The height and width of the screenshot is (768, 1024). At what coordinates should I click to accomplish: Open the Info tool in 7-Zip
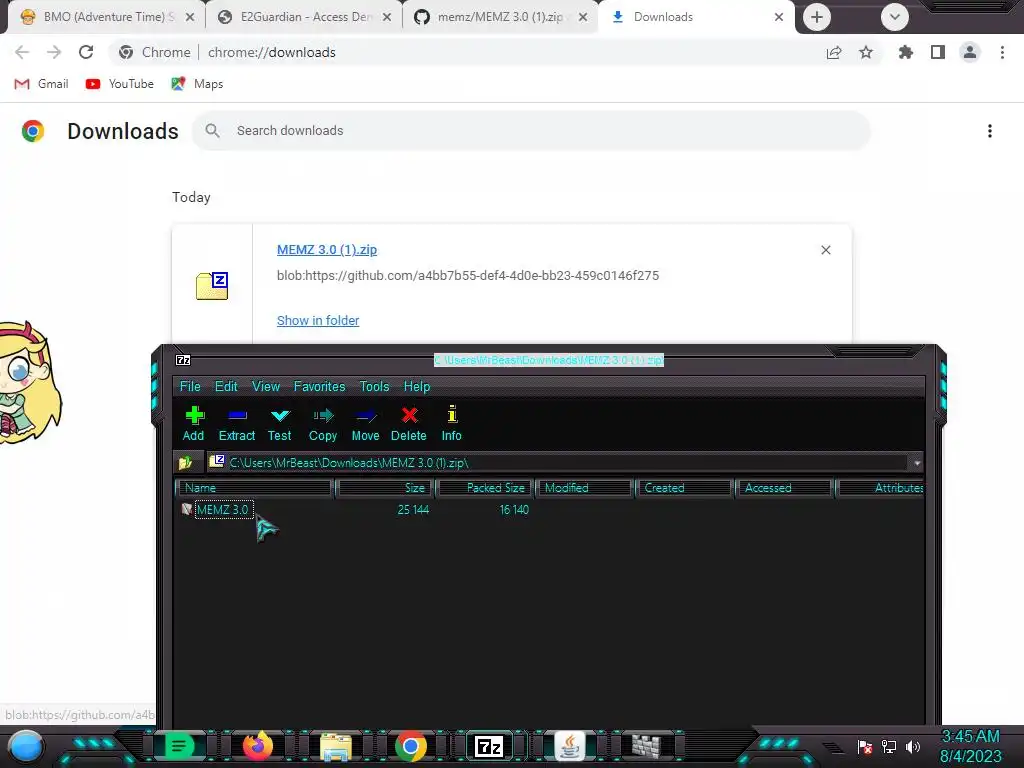click(x=451, y=424)
